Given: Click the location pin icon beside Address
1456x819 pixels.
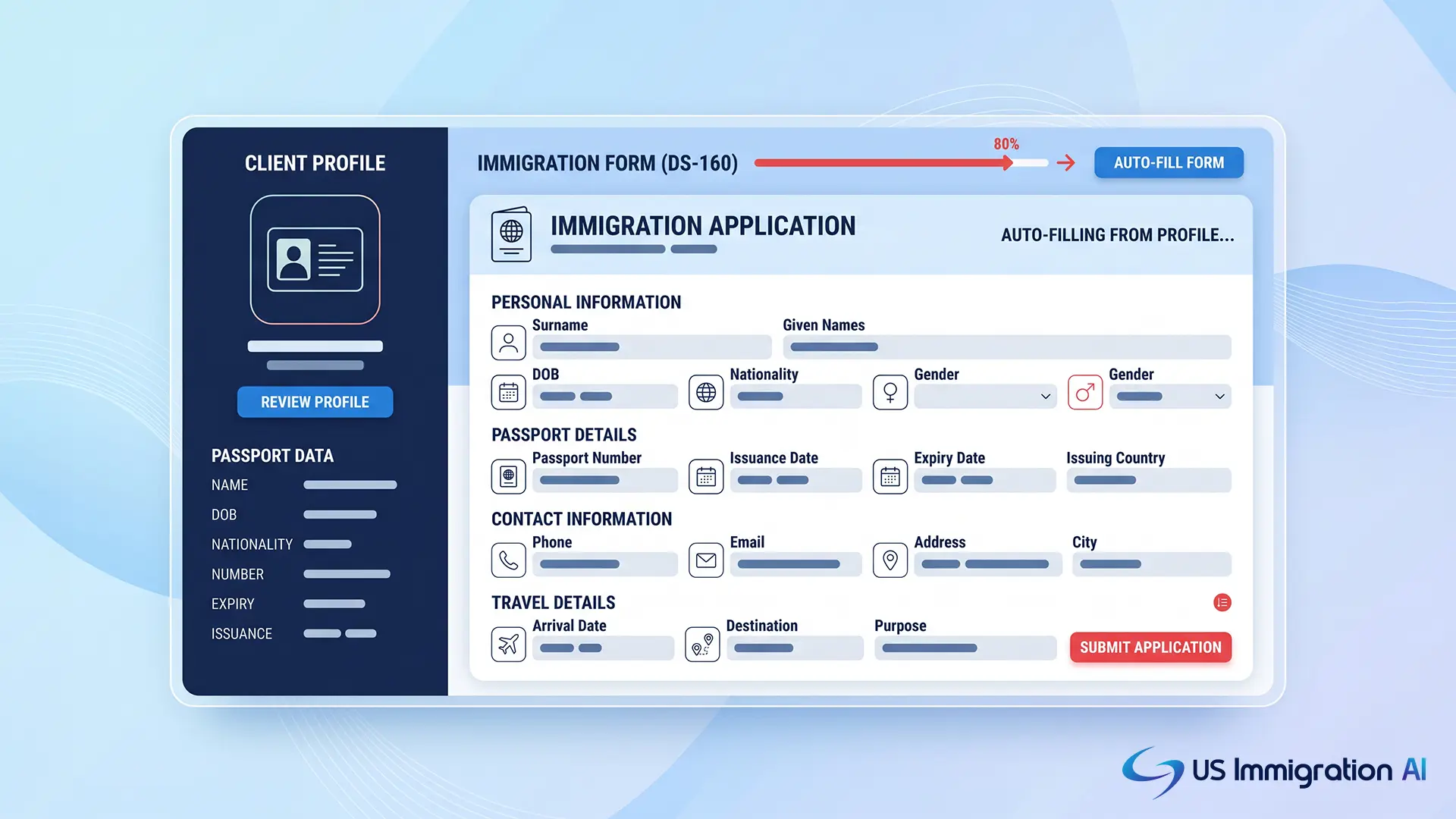Looking at the screenshot, I should click(x=890, y=560).
